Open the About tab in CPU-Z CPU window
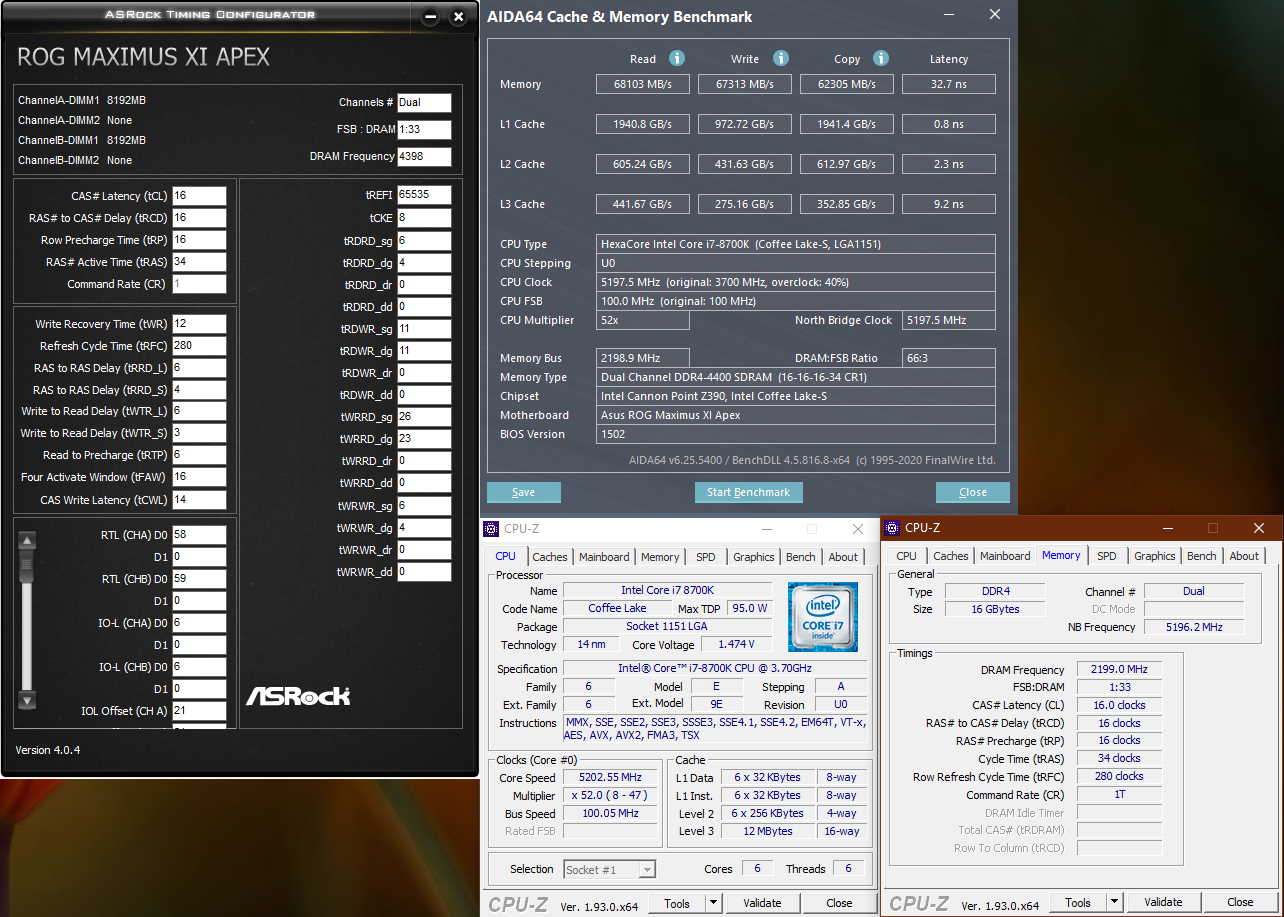 843,557
